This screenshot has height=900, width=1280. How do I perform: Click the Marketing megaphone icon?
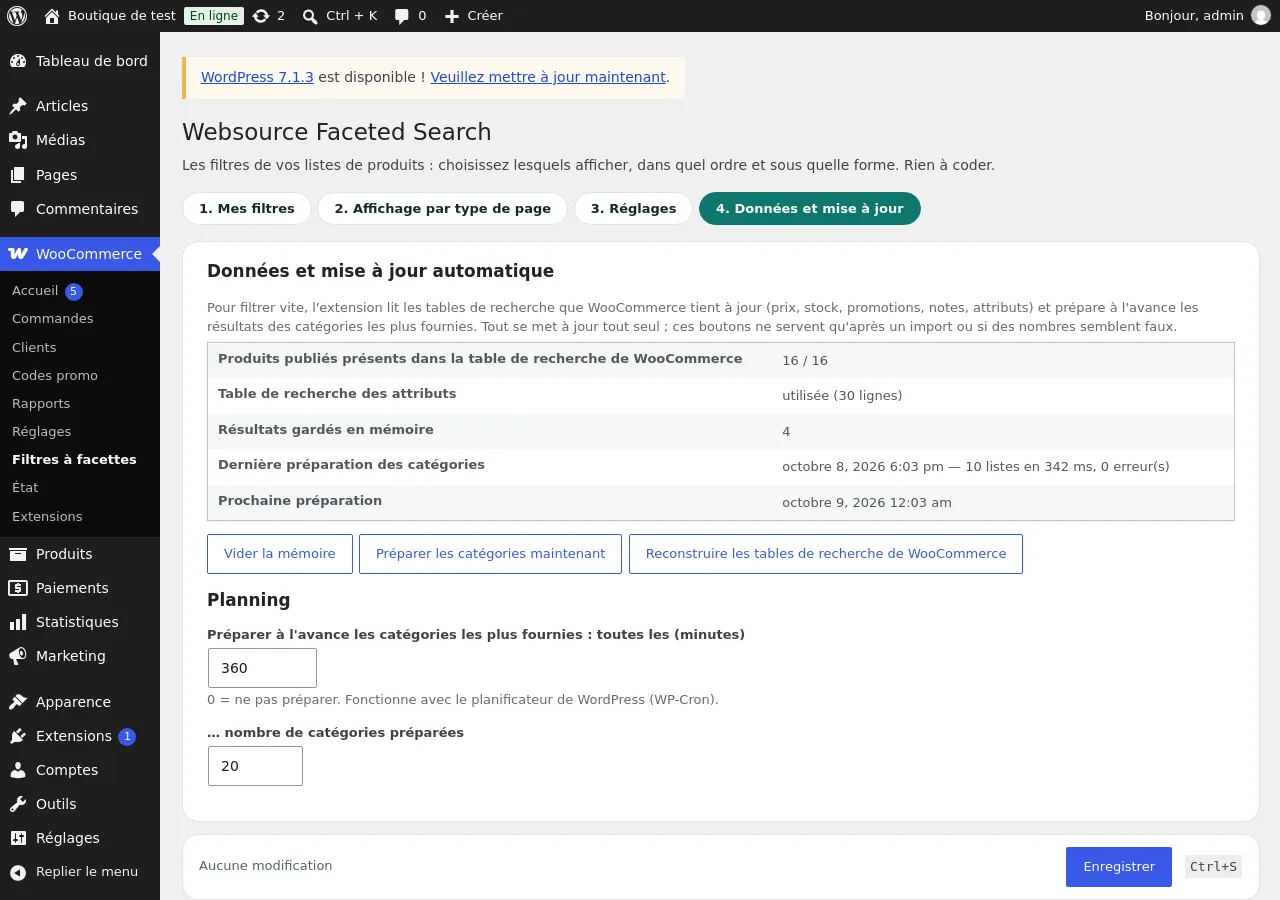tap(18, 656)
